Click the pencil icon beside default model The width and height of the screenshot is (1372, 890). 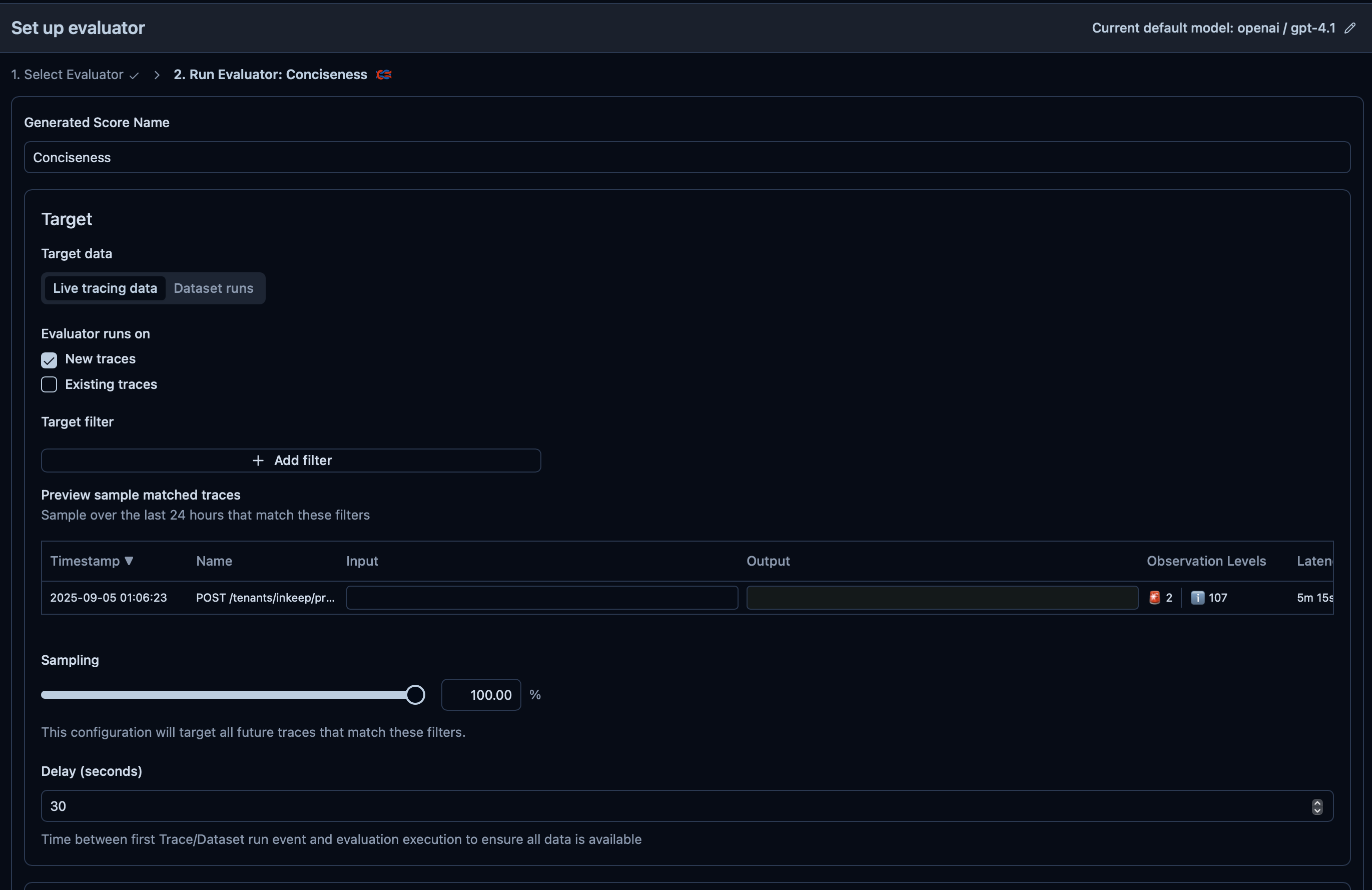pos(1349,28)
